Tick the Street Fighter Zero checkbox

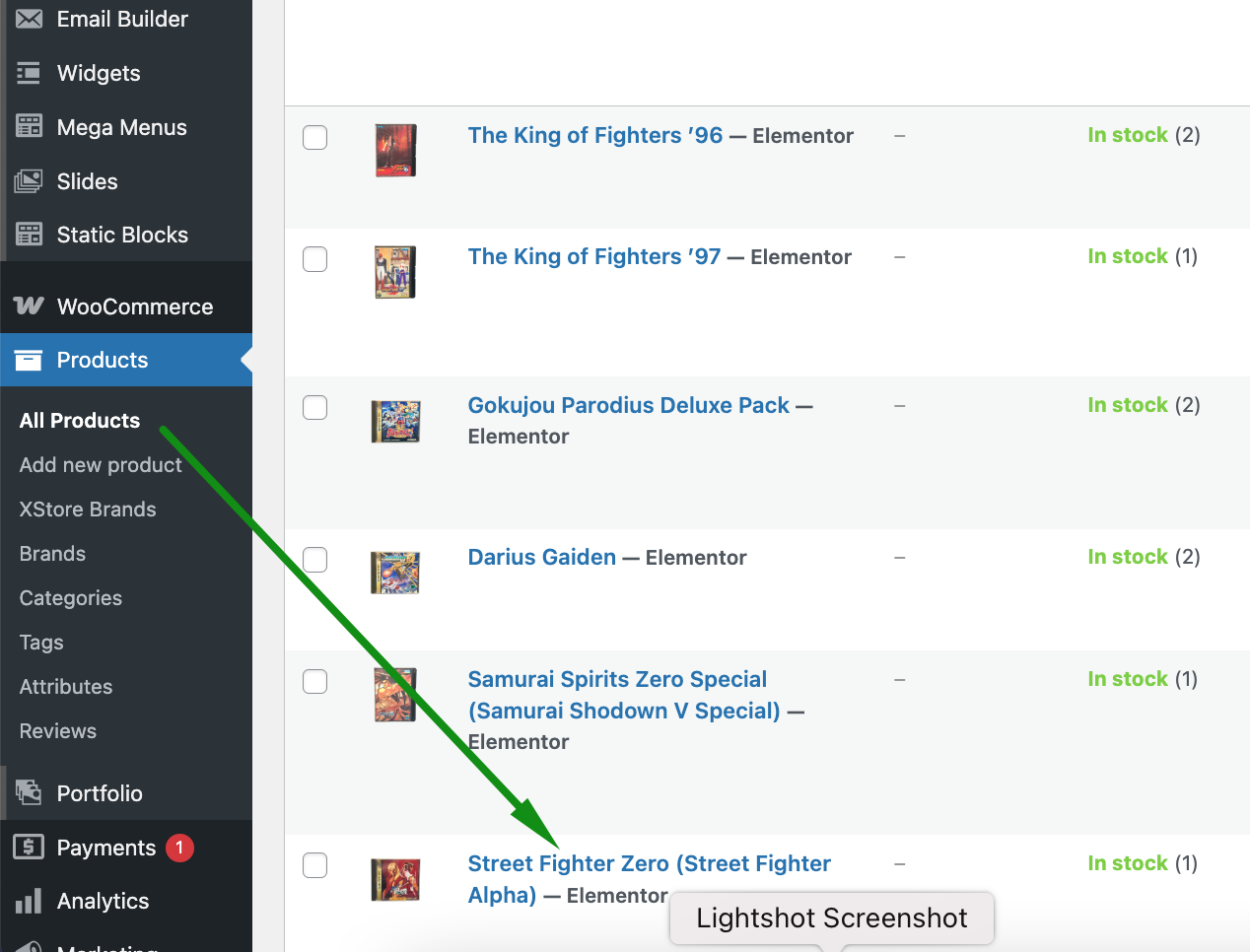(x=314, y=865)
